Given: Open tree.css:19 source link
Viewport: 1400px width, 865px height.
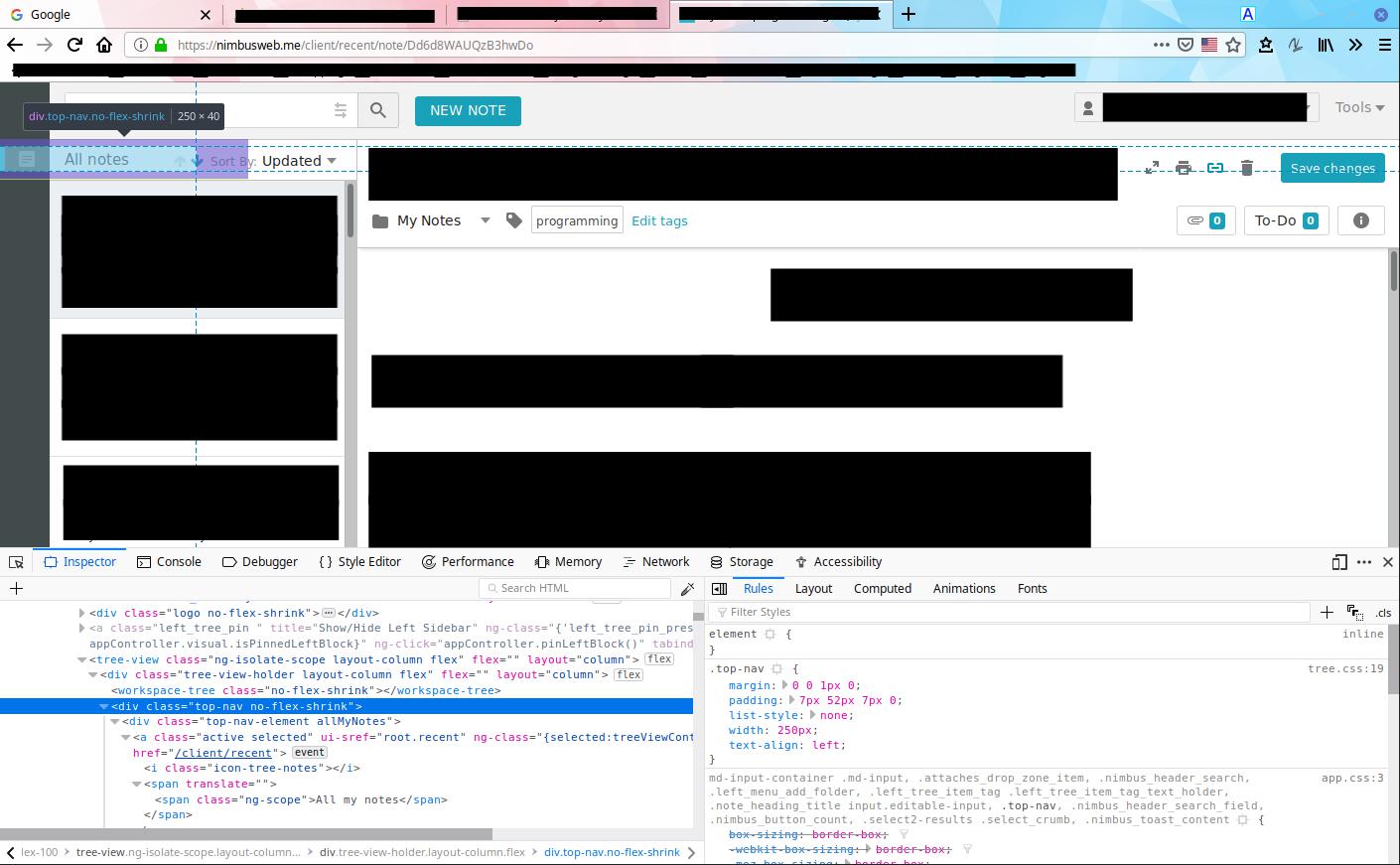Looking at the screenshot, I should (1345, 669).
